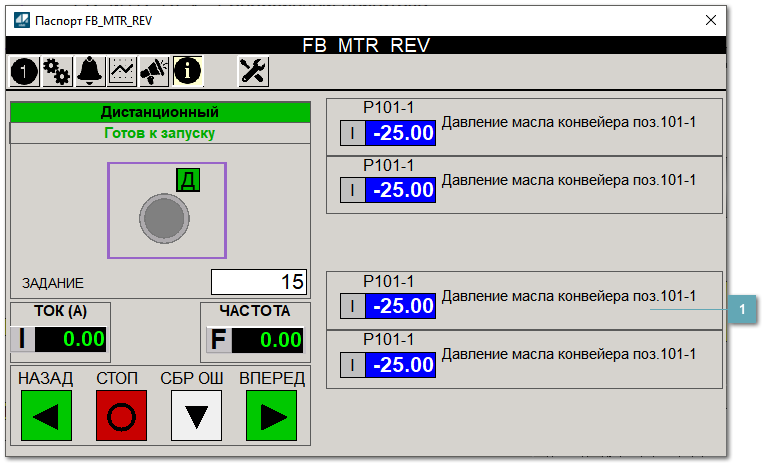Click the gray motor circle symbol
Viewport: 767px width, 466px height.
coord(160,218)
